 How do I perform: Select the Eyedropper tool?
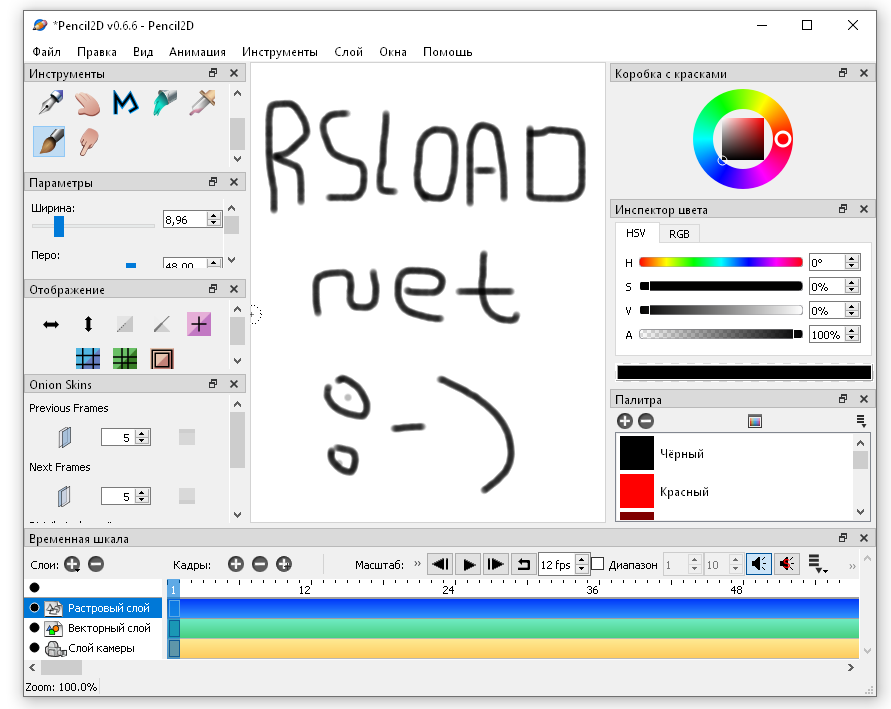click(x=203, y=103)
